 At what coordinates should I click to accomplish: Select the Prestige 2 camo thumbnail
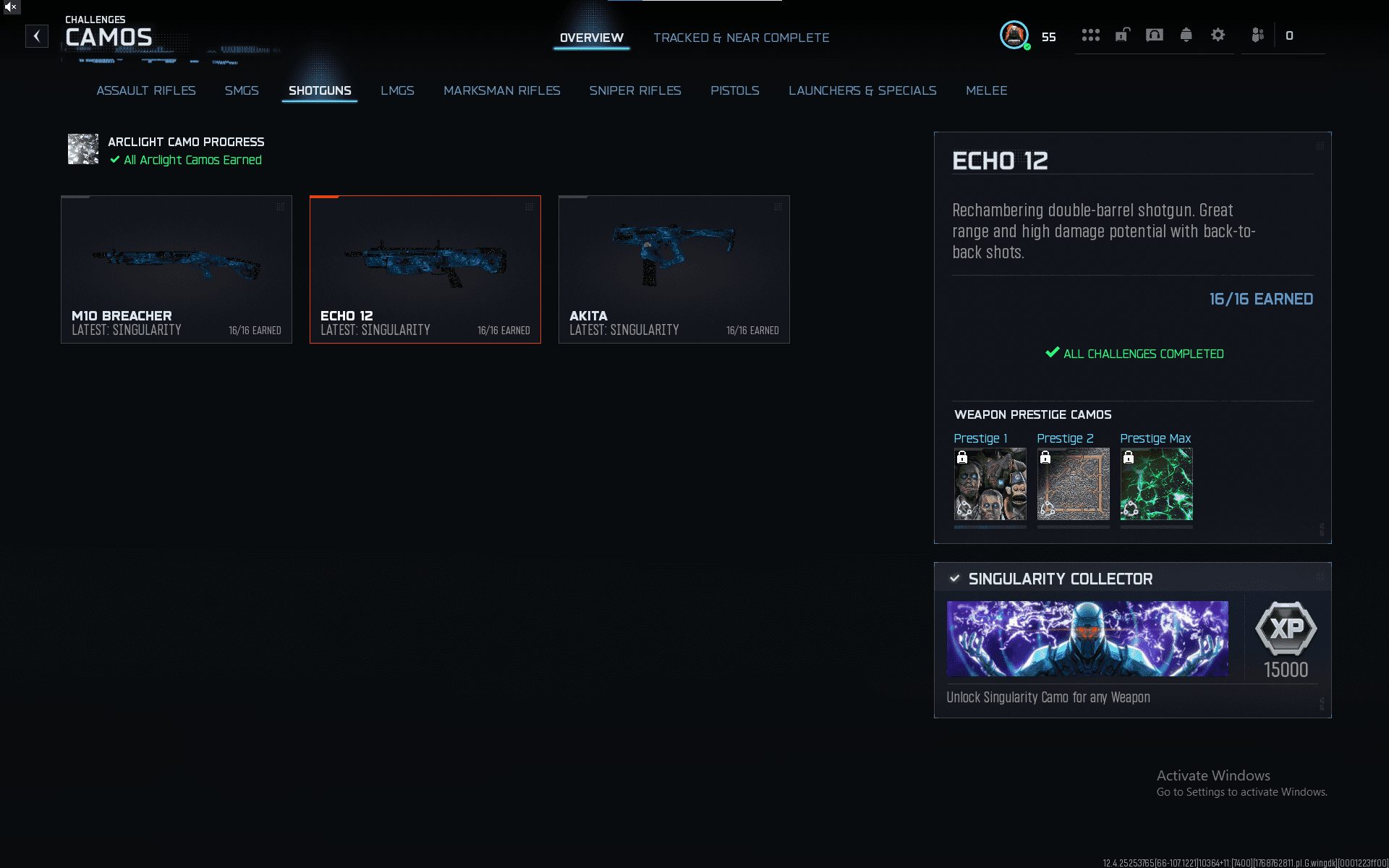tap(1073, 484)
